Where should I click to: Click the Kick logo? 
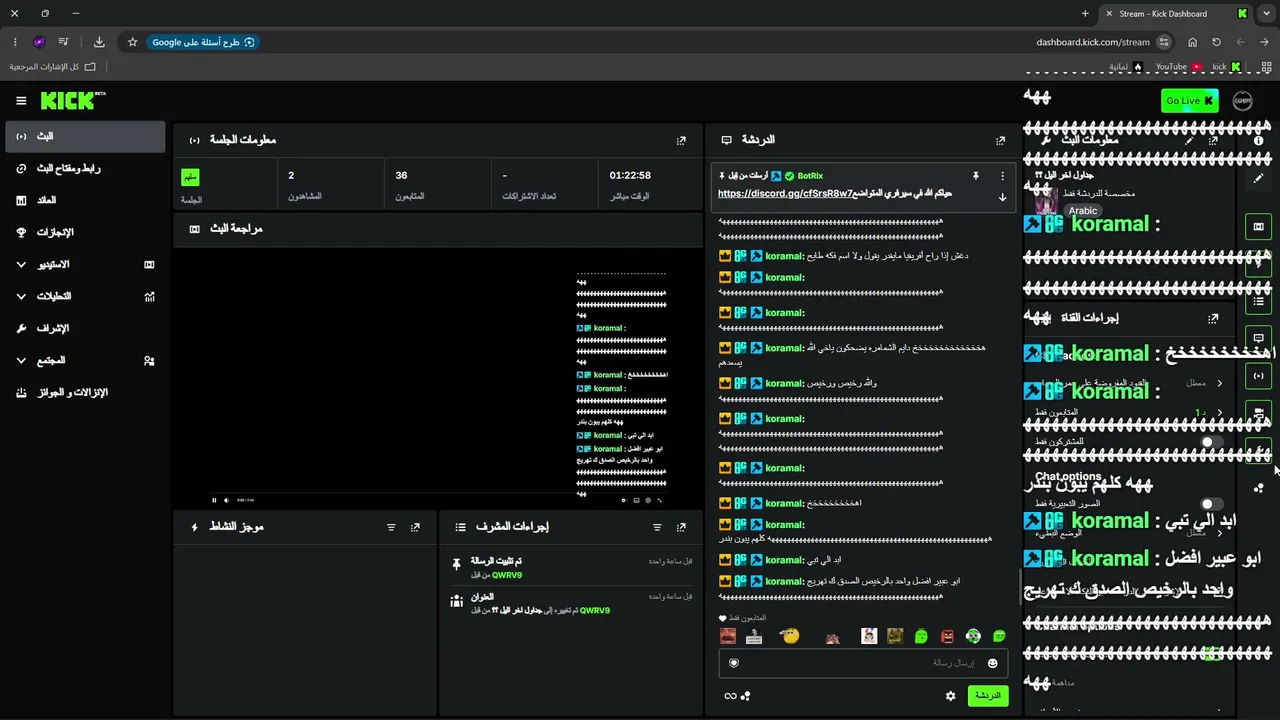point(73,100)
